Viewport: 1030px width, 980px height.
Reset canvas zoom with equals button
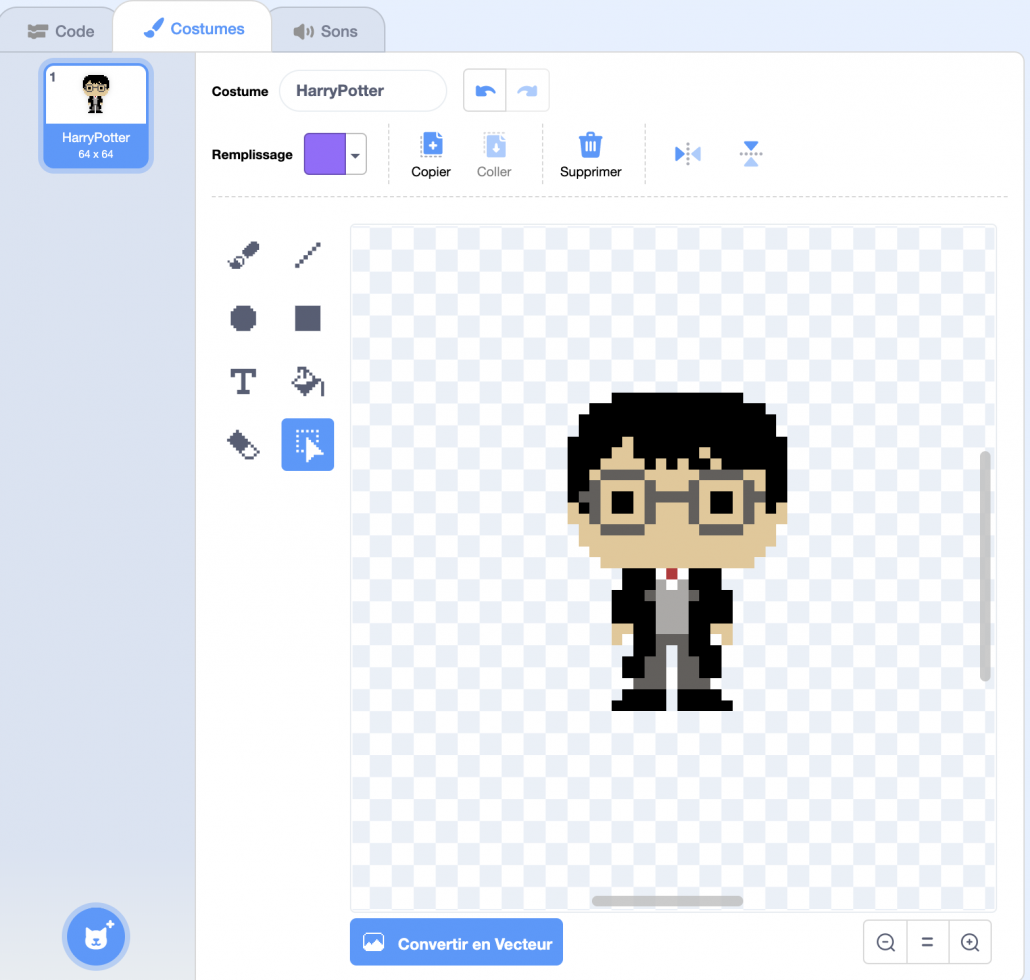click(928, 942)
